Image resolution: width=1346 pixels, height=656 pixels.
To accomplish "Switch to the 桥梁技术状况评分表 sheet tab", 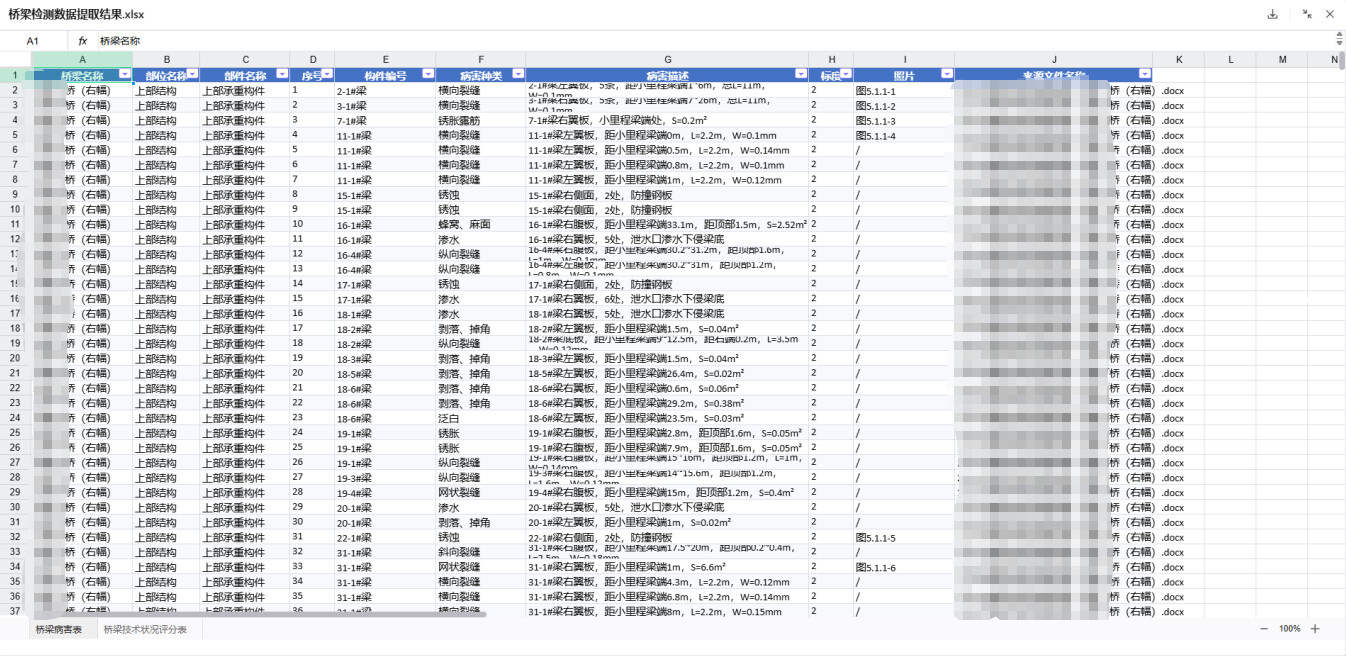I will [145, 629].
